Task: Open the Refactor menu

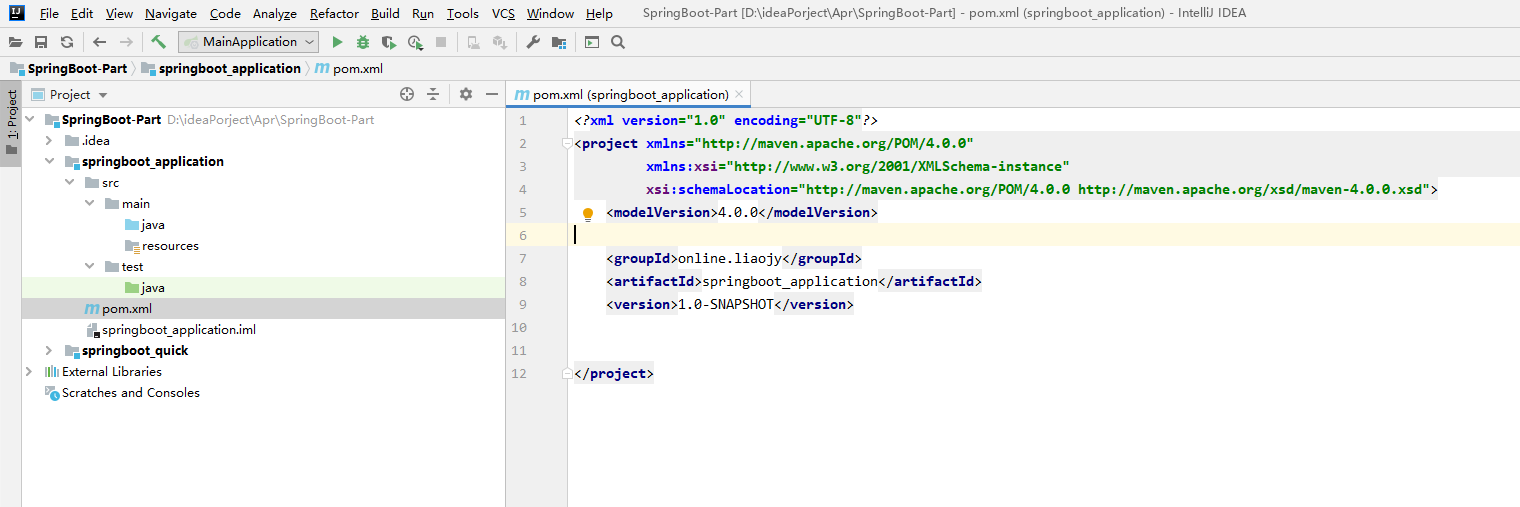Action: [x=334, y=14]
